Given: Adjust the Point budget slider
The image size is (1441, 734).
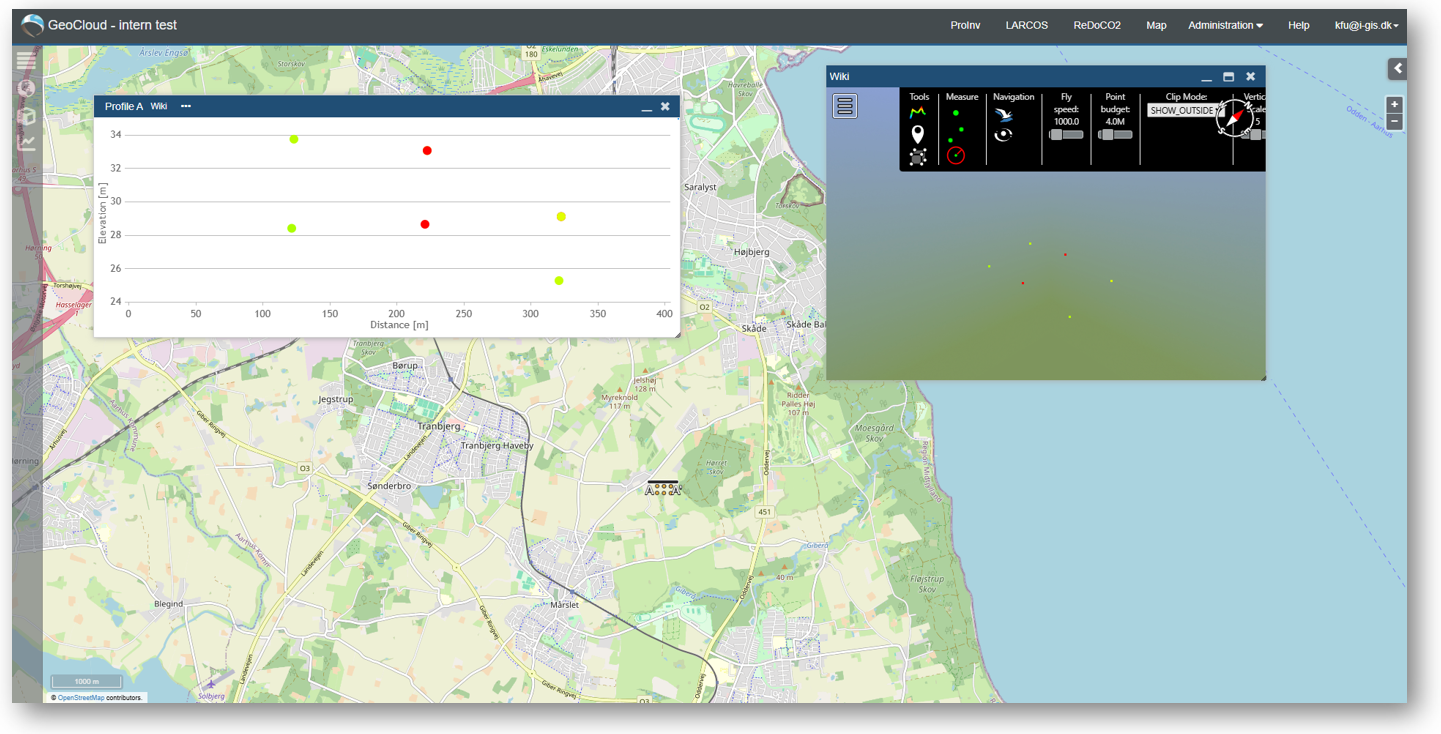Looking at the screenshot, I should pyautogui.click(x=1115, y=134).
